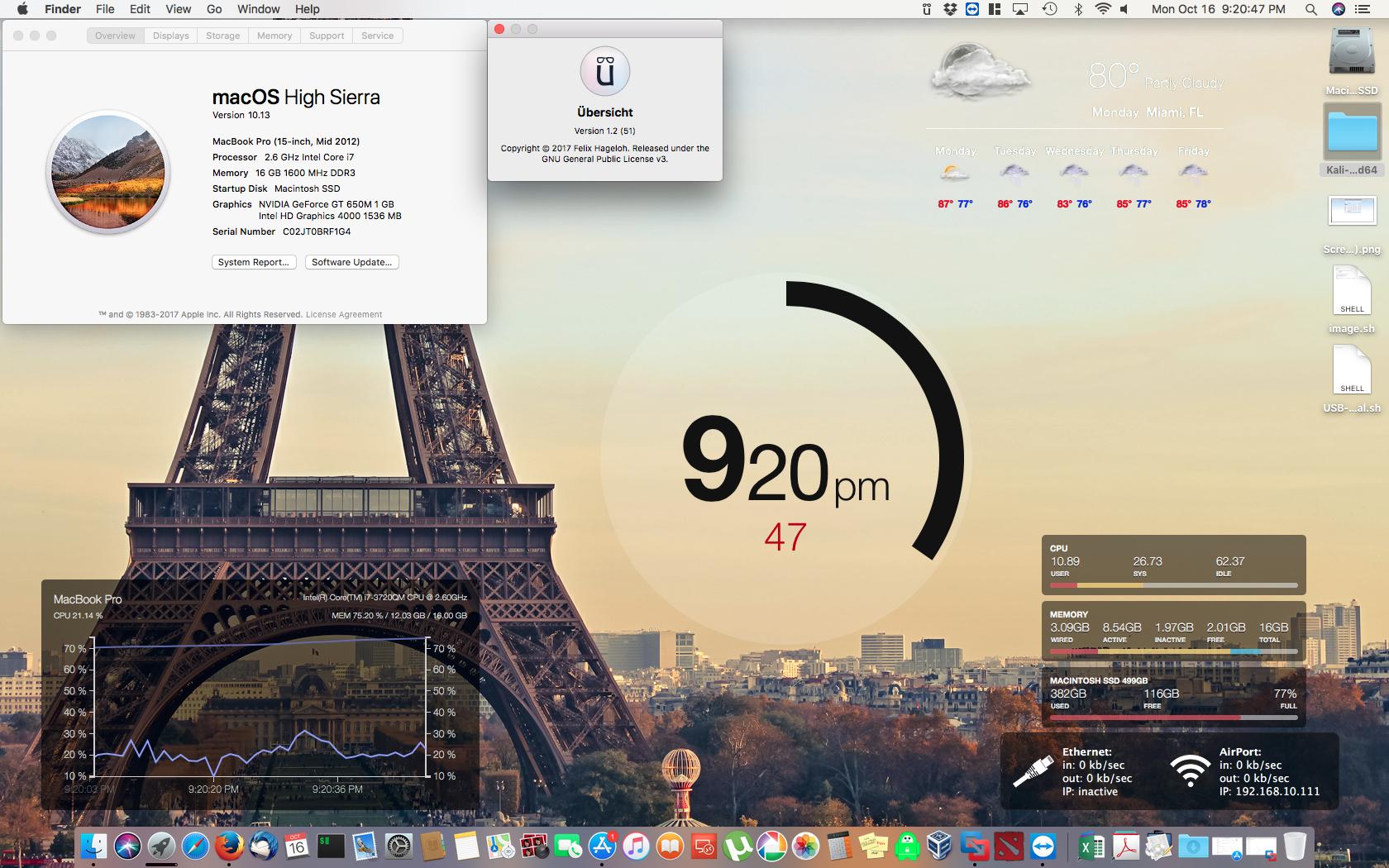Image resolution: width=1389 pixels, height=868 pixels.
Task: Click the System Report button
Action: coord(254,262)
